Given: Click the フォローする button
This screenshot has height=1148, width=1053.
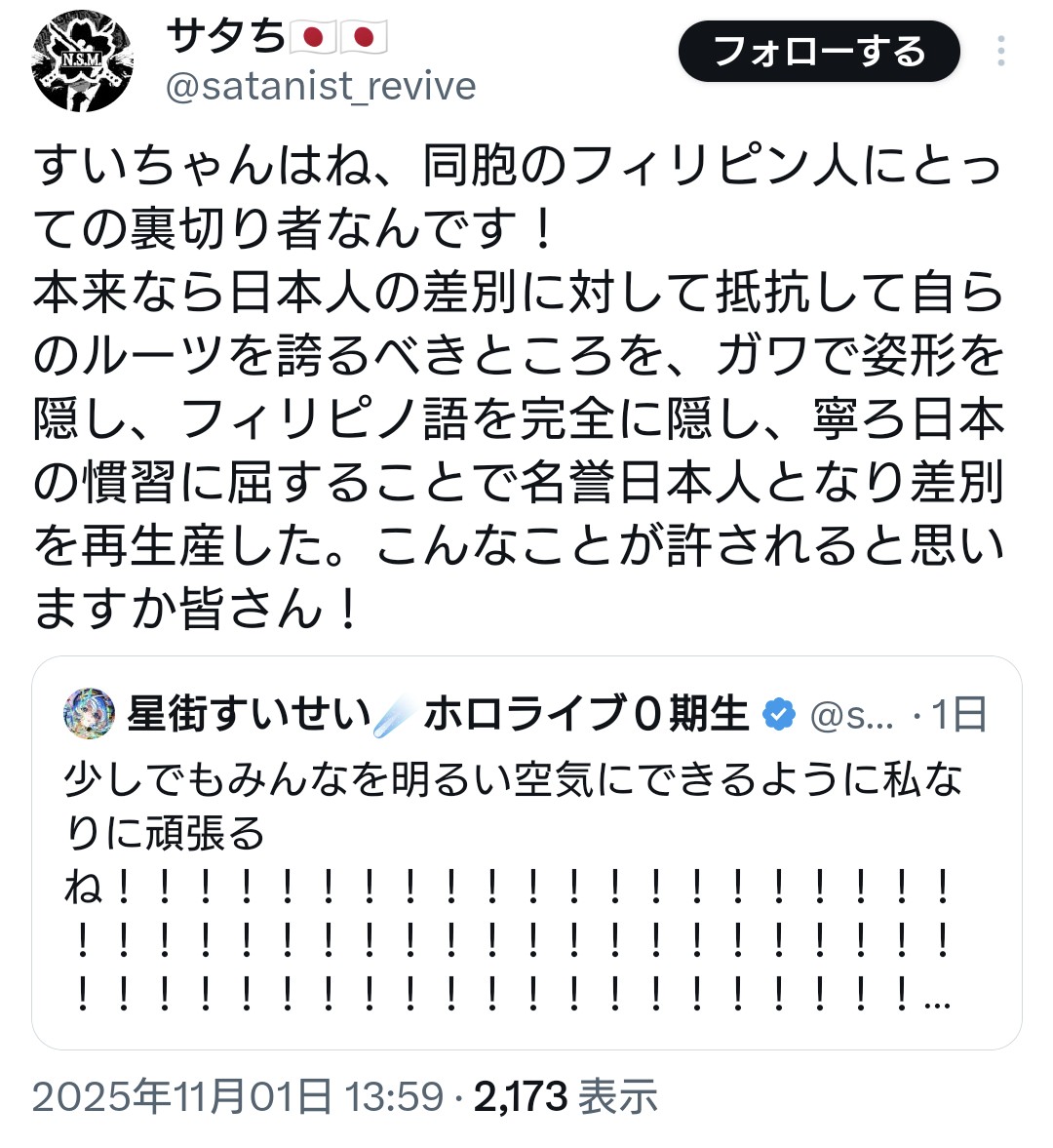Looking at the screenshot, I should point(819,52).
